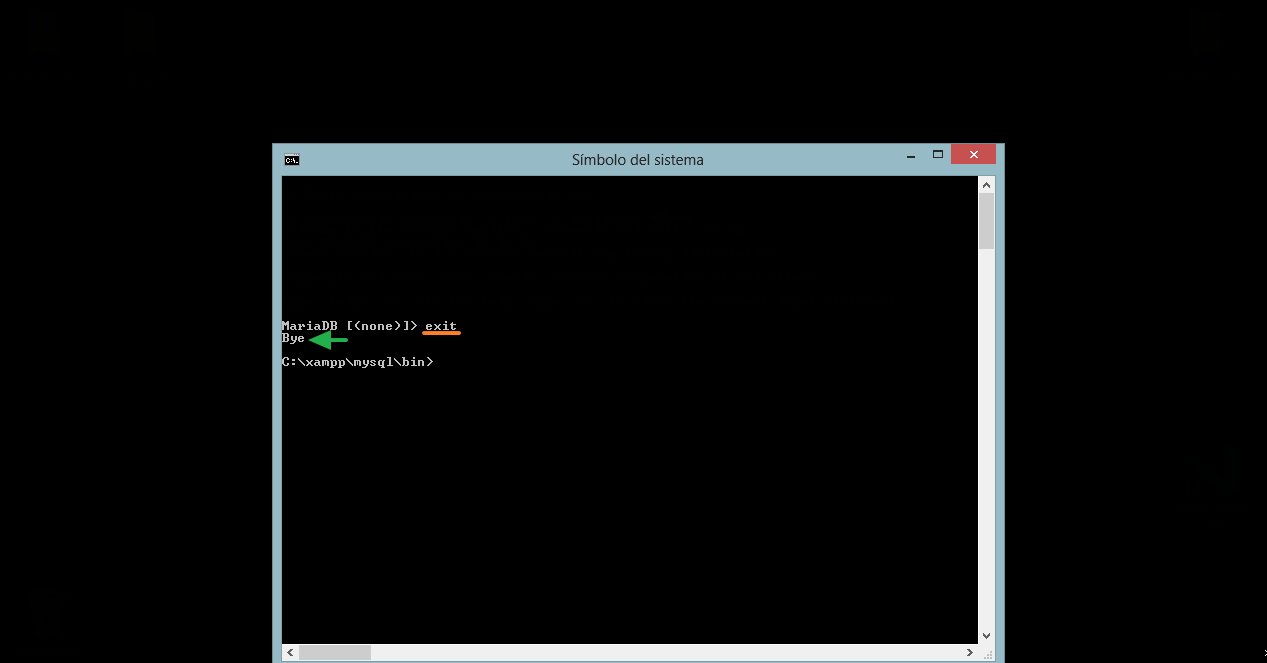Click the scroll down arrow on the vertical scrollbar

(986, 634)
